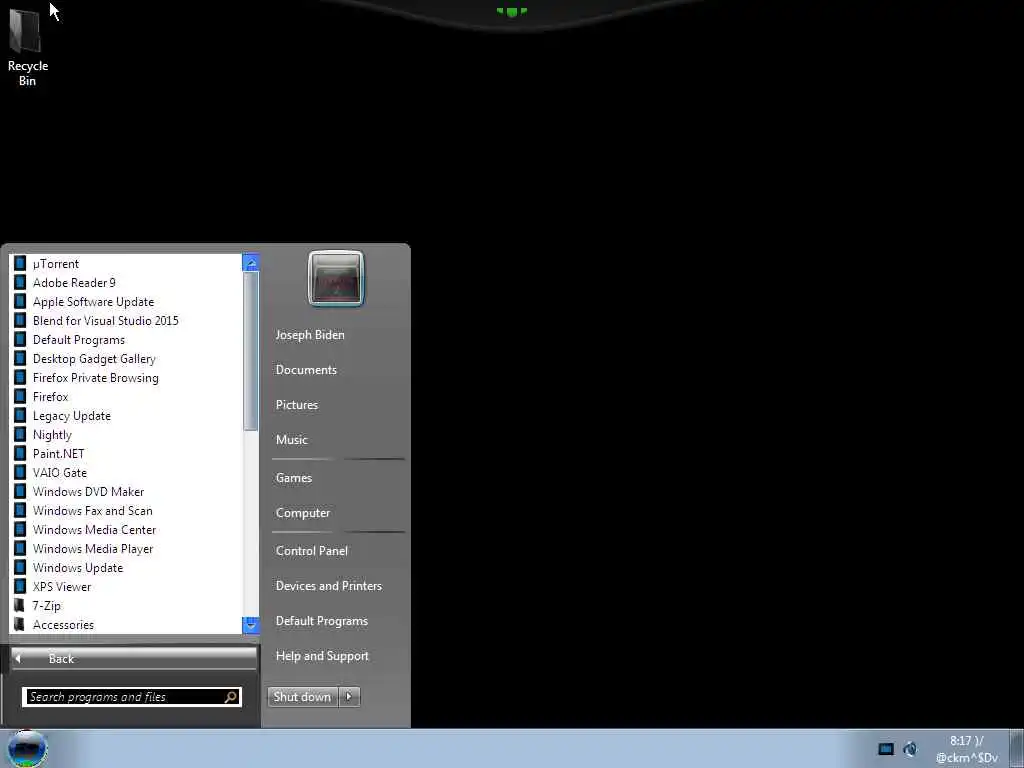Screen dimensions: 1024x768
Task: Open Devices and Printers
Action: tap(328, 586)
